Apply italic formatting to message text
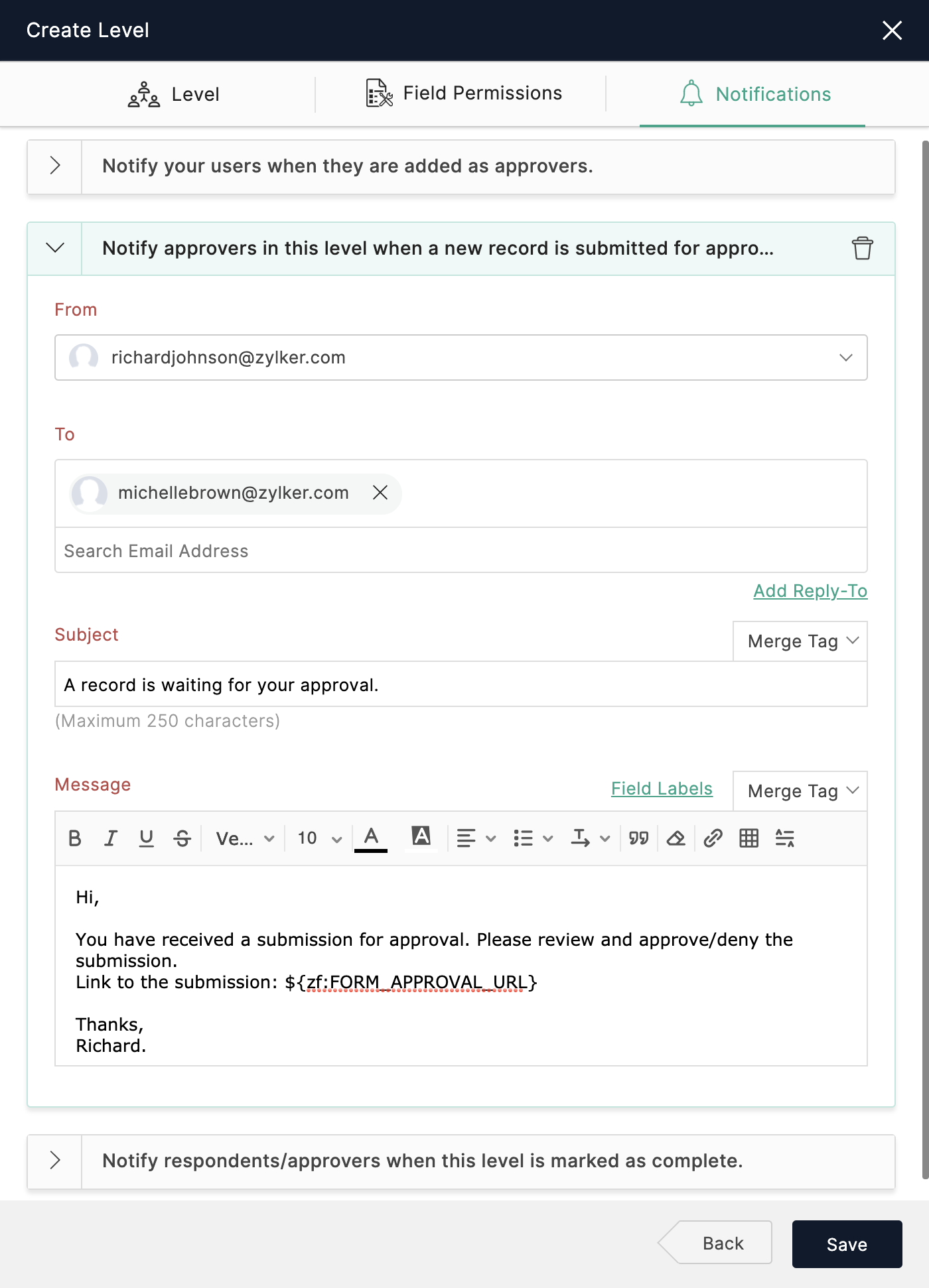 click(x=111, y=838)
